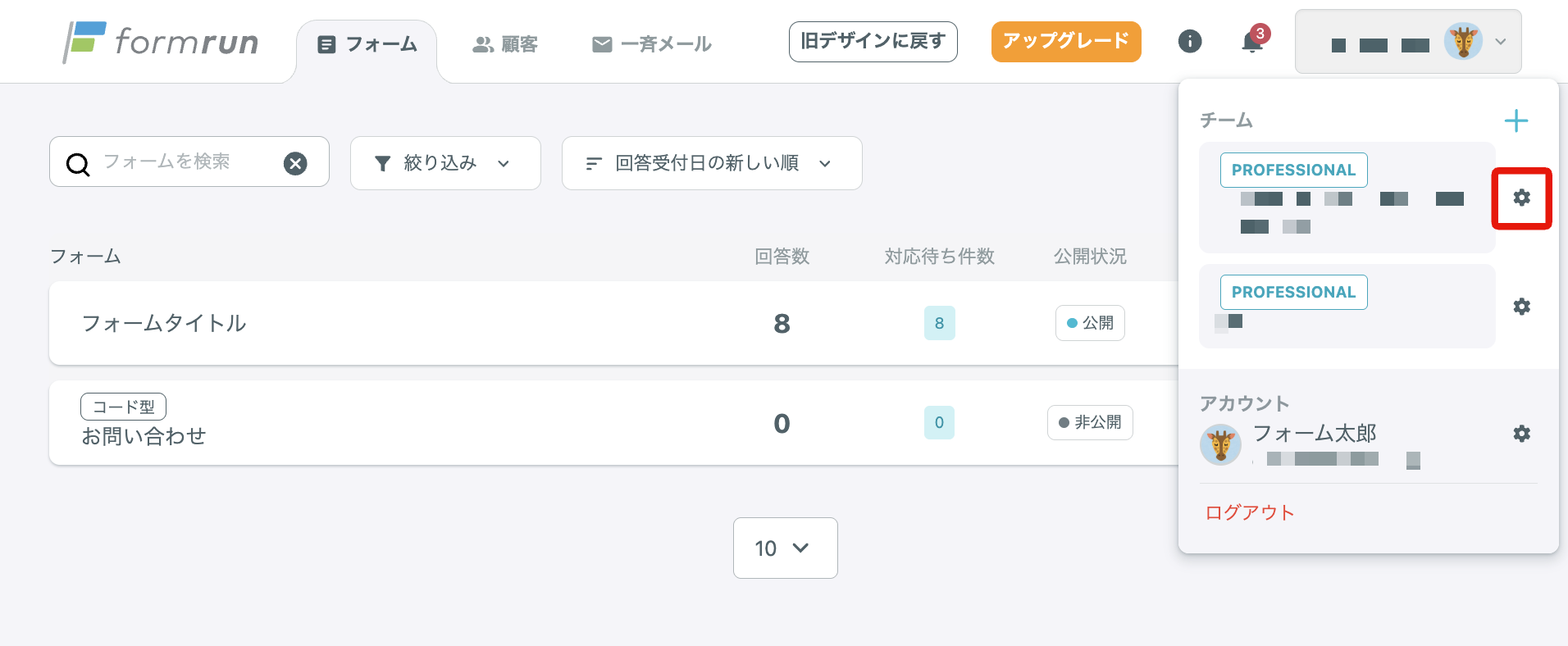Open the フォームタイトル form row
1568x646 pixels.
click(164, 323)
